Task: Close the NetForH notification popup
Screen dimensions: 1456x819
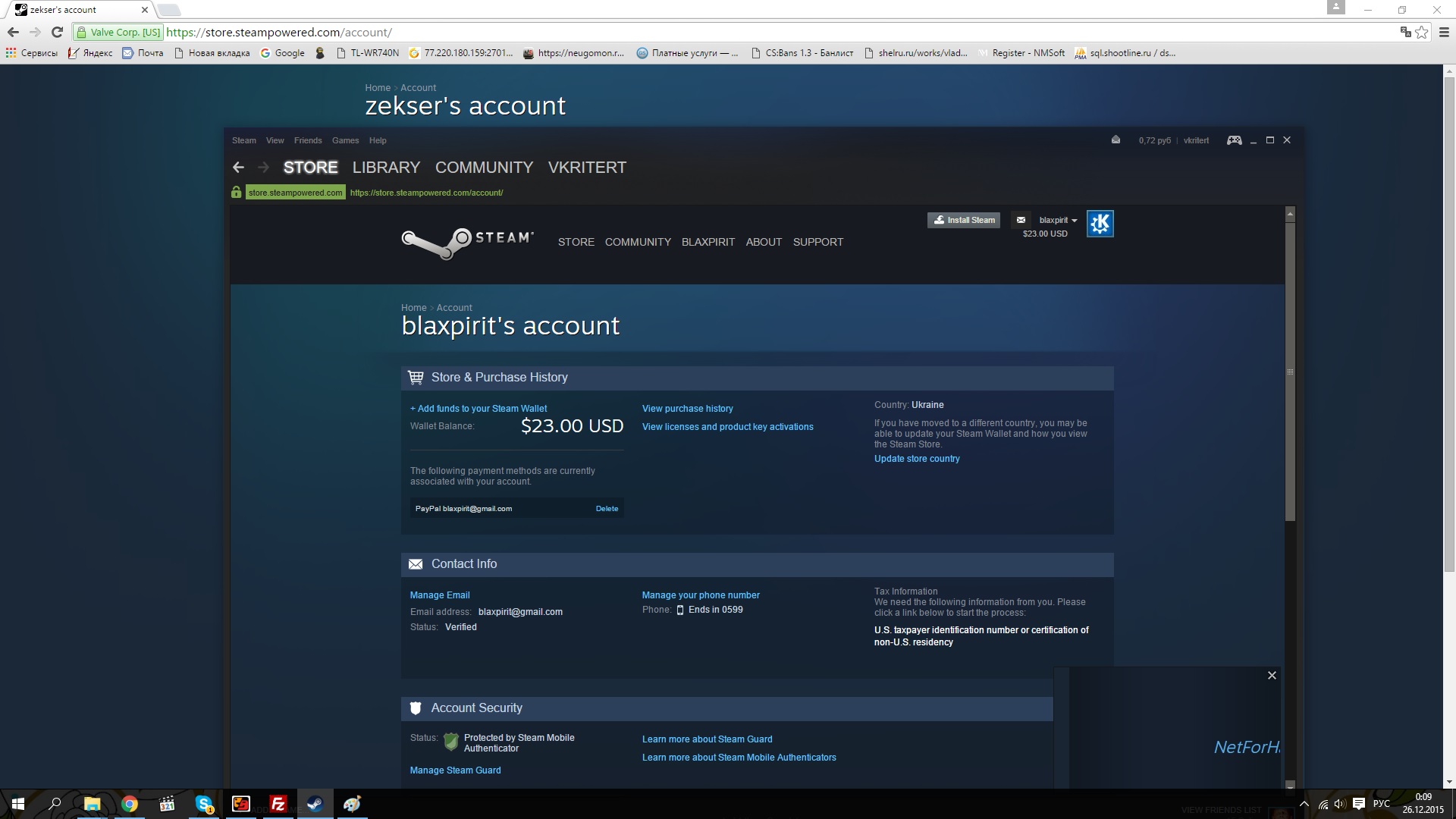Action: pos(1272,676)
